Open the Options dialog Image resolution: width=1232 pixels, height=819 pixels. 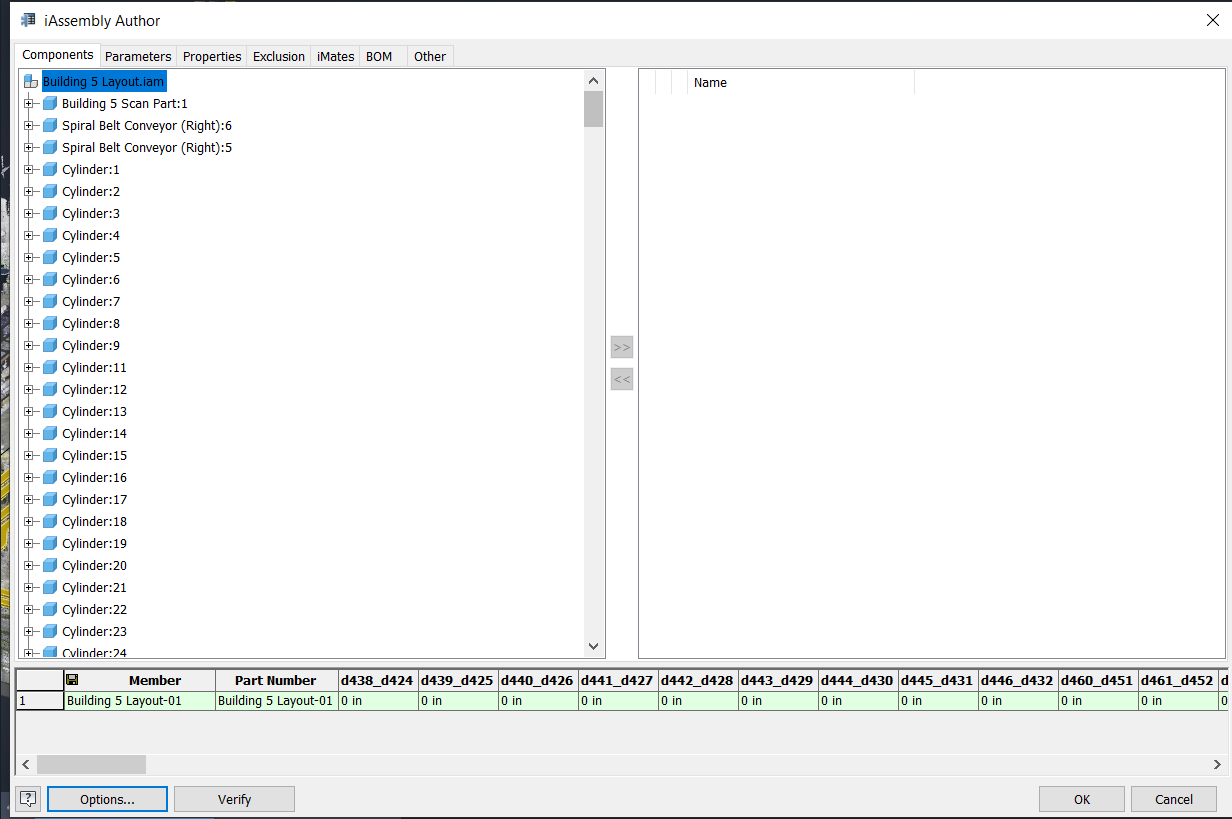point(106,798)
